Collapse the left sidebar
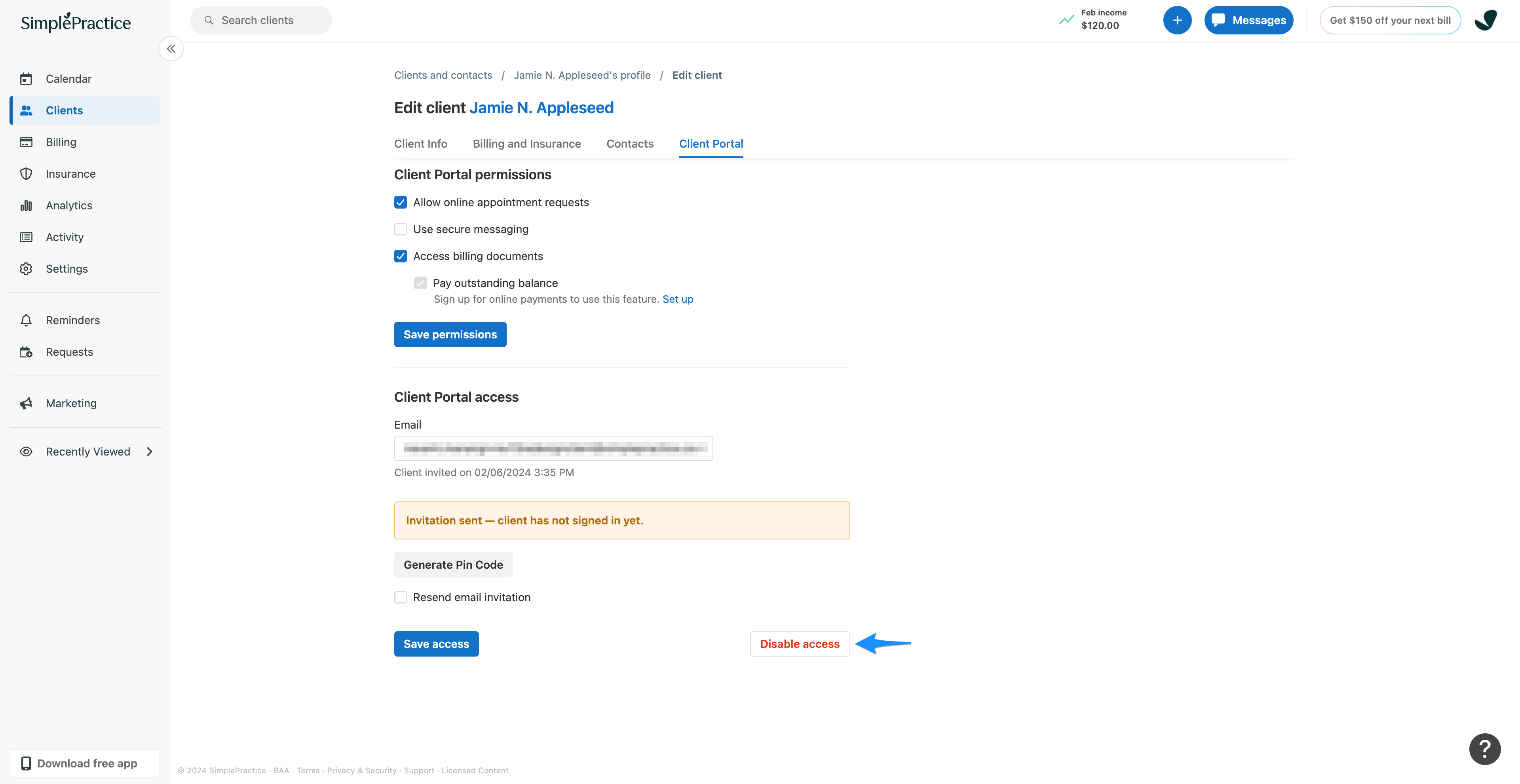The image size is (1520, 784). [171, 48]
